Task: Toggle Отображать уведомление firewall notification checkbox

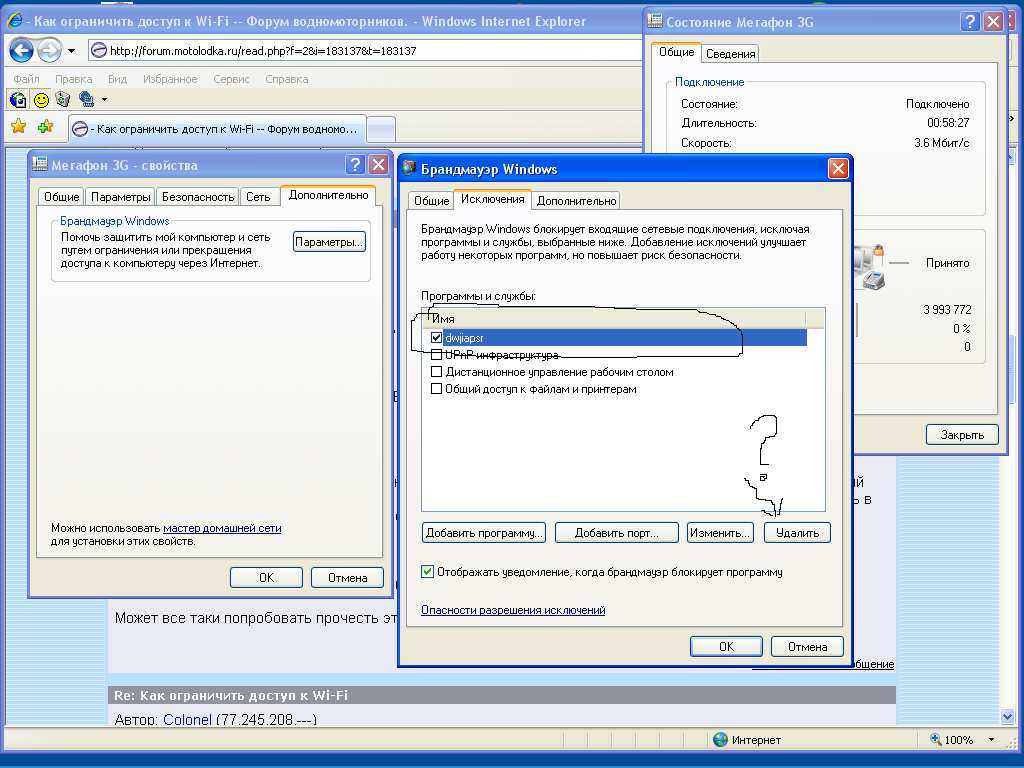Action: [427, 571]
